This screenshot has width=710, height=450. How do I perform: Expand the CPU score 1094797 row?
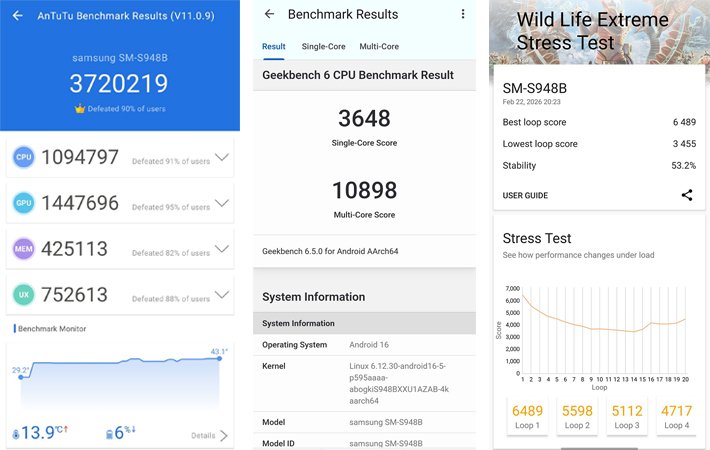pyautogui.click(x=222, y=157)
